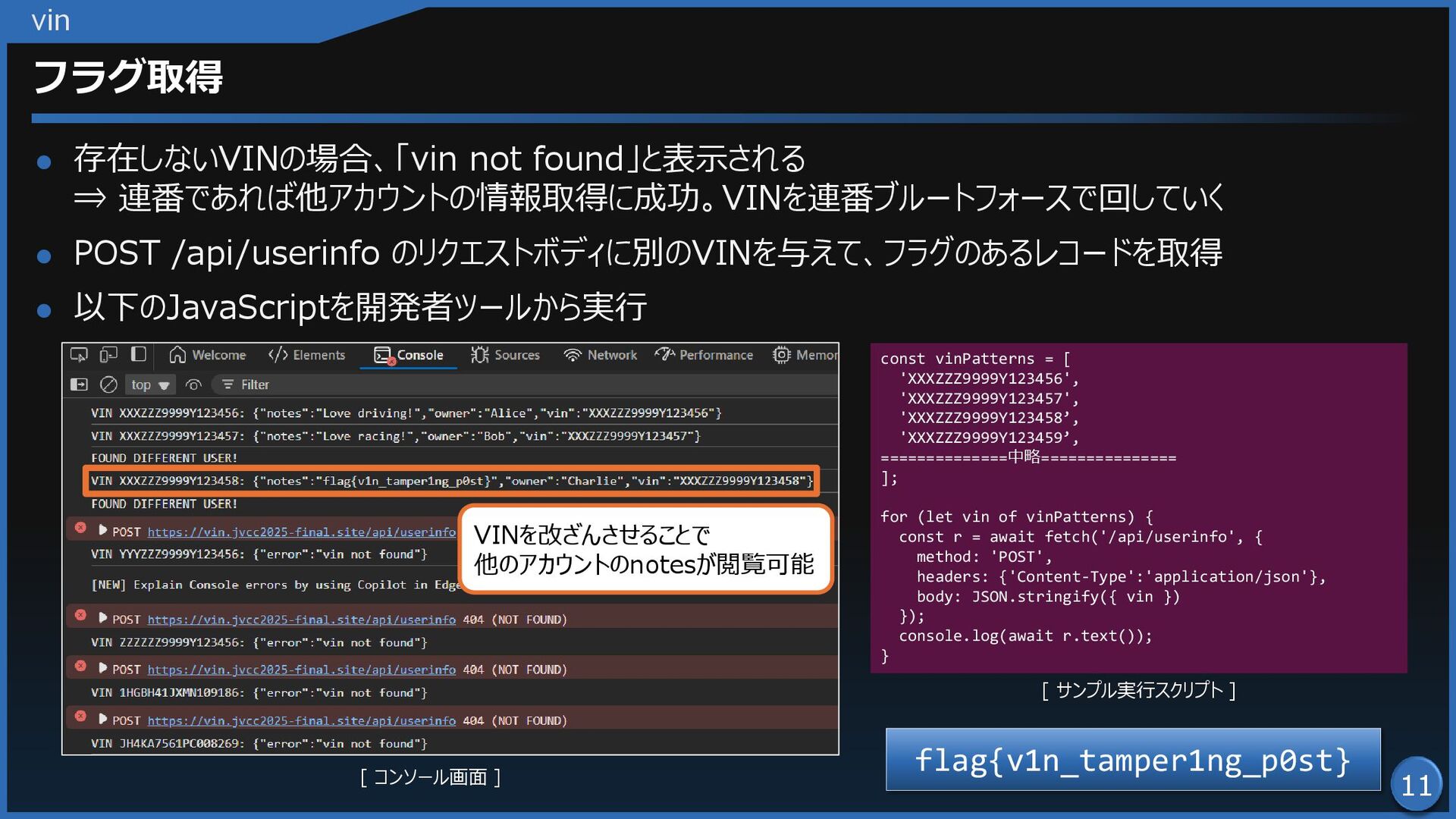Click the live expression eye icon
Image resolution: width=1456 pixels, height=819 pixels.
coord(193,384)
